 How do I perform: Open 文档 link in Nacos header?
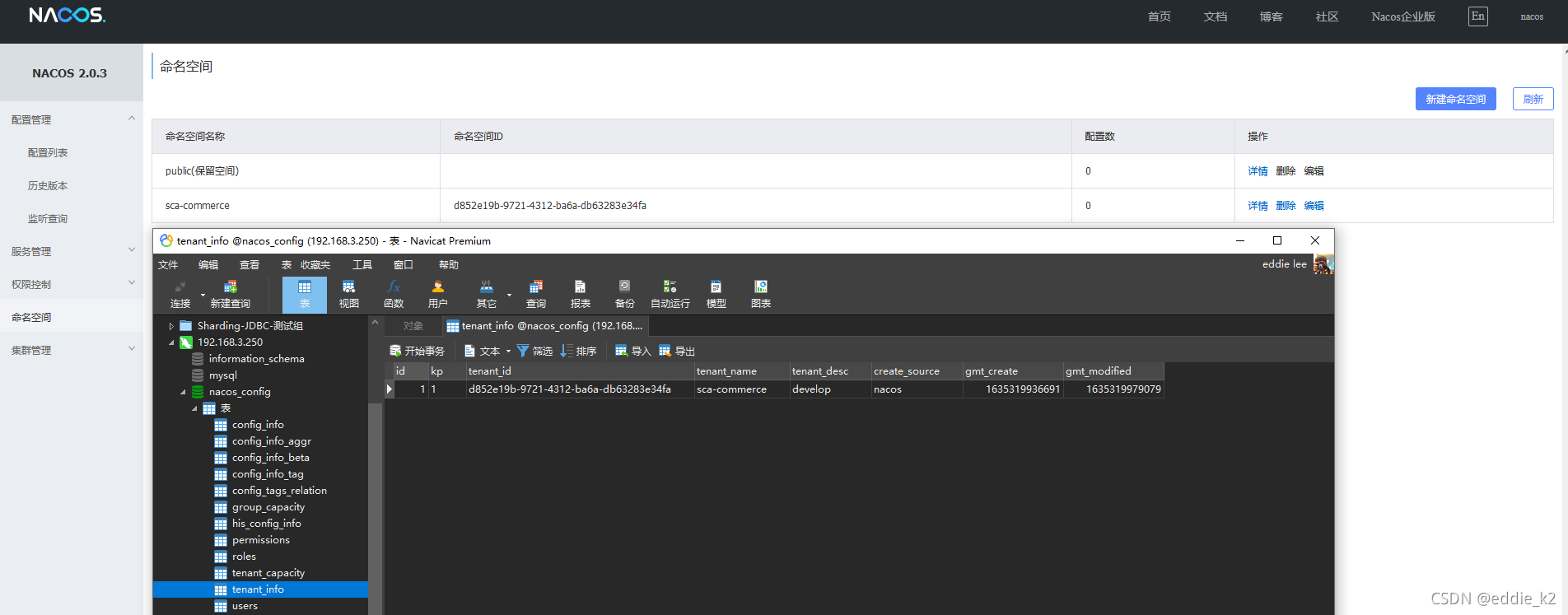coord(1216,16)
